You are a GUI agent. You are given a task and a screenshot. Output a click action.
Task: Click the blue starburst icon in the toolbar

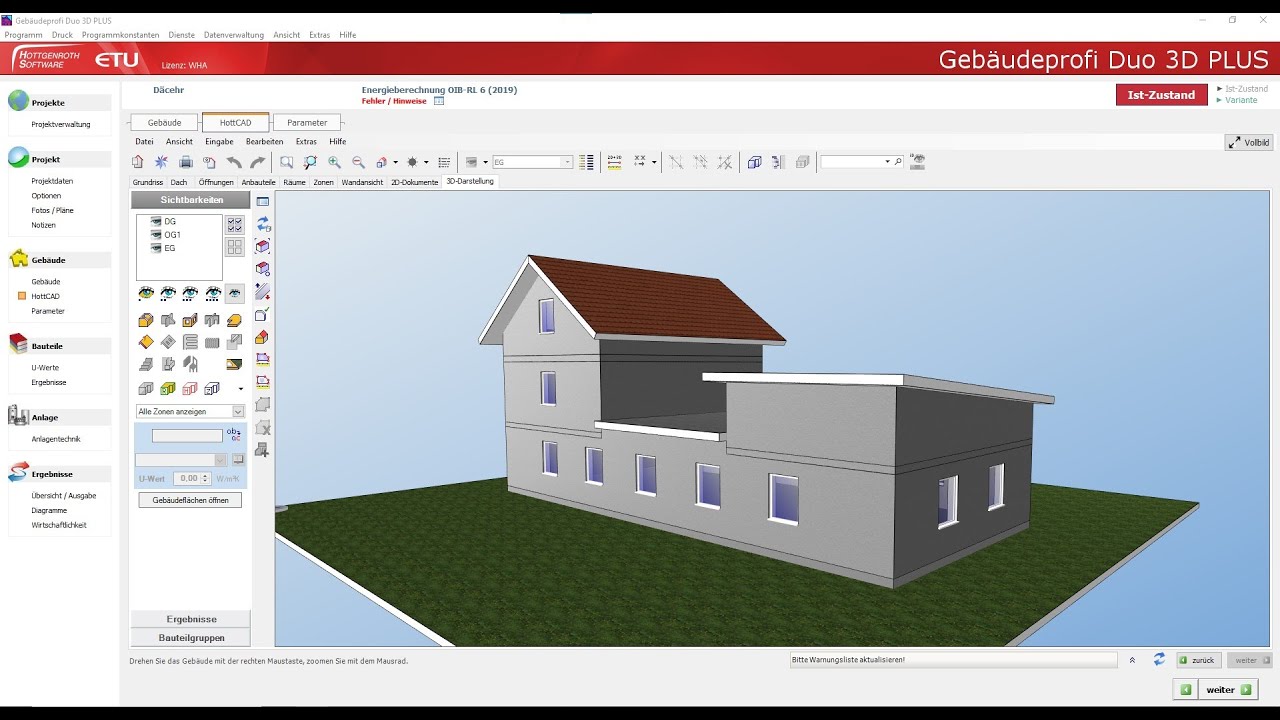[161, 162]
